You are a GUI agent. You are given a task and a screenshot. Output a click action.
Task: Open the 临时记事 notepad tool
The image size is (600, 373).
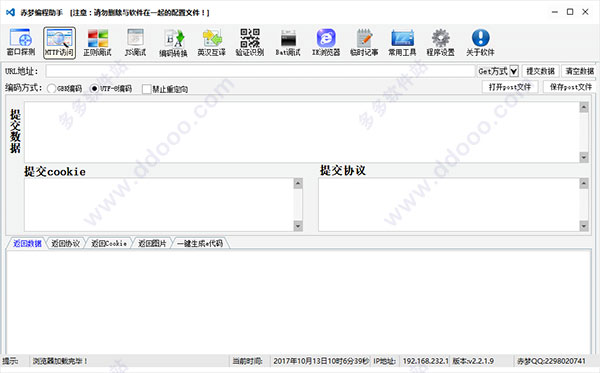point(364,42)
